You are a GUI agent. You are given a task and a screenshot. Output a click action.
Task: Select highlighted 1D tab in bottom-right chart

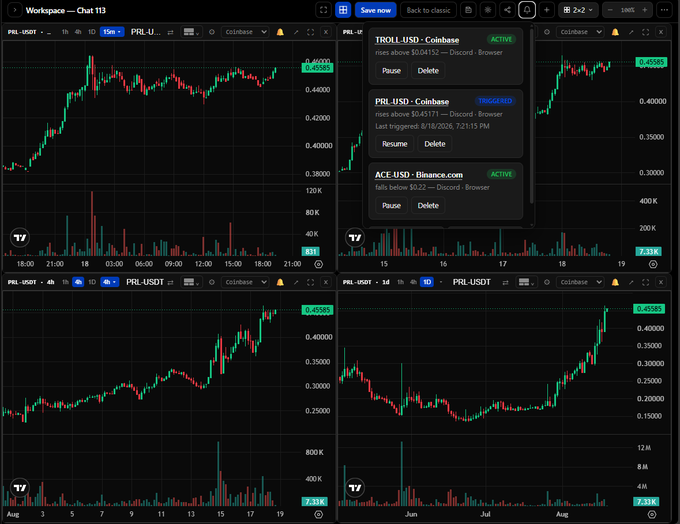(427, 282)
